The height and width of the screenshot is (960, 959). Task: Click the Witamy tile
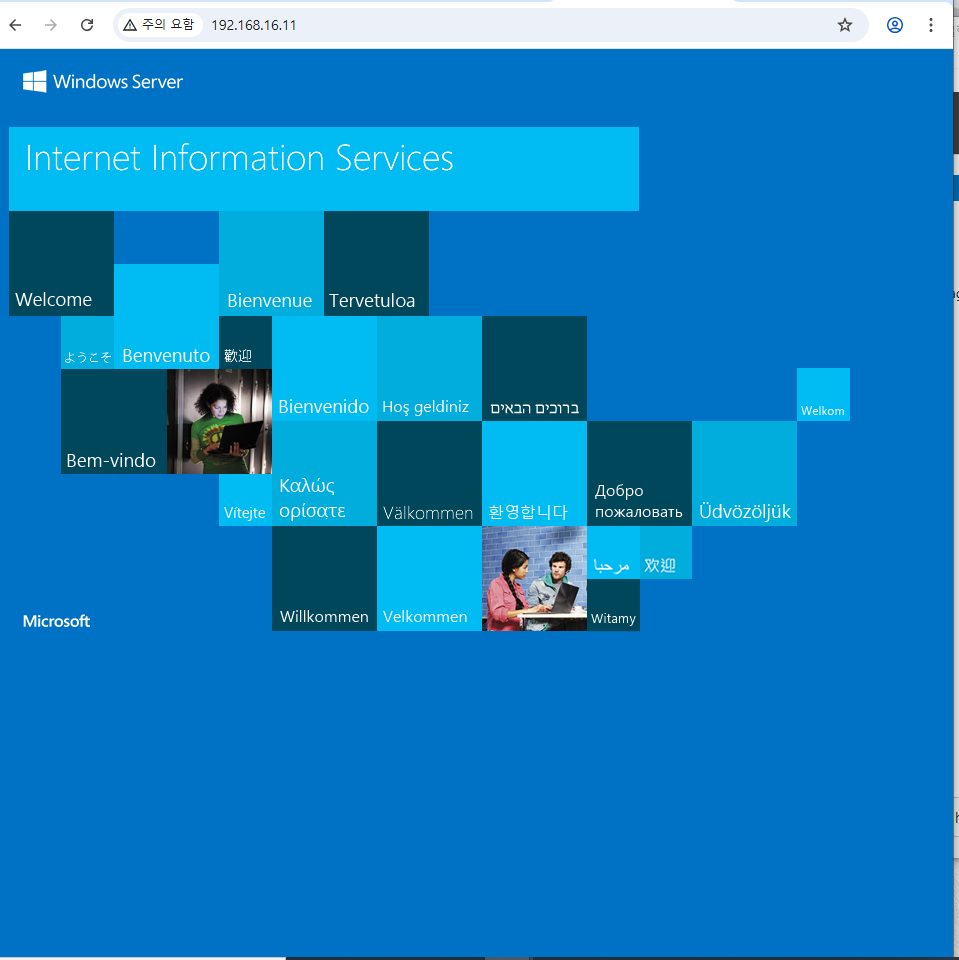613,605
